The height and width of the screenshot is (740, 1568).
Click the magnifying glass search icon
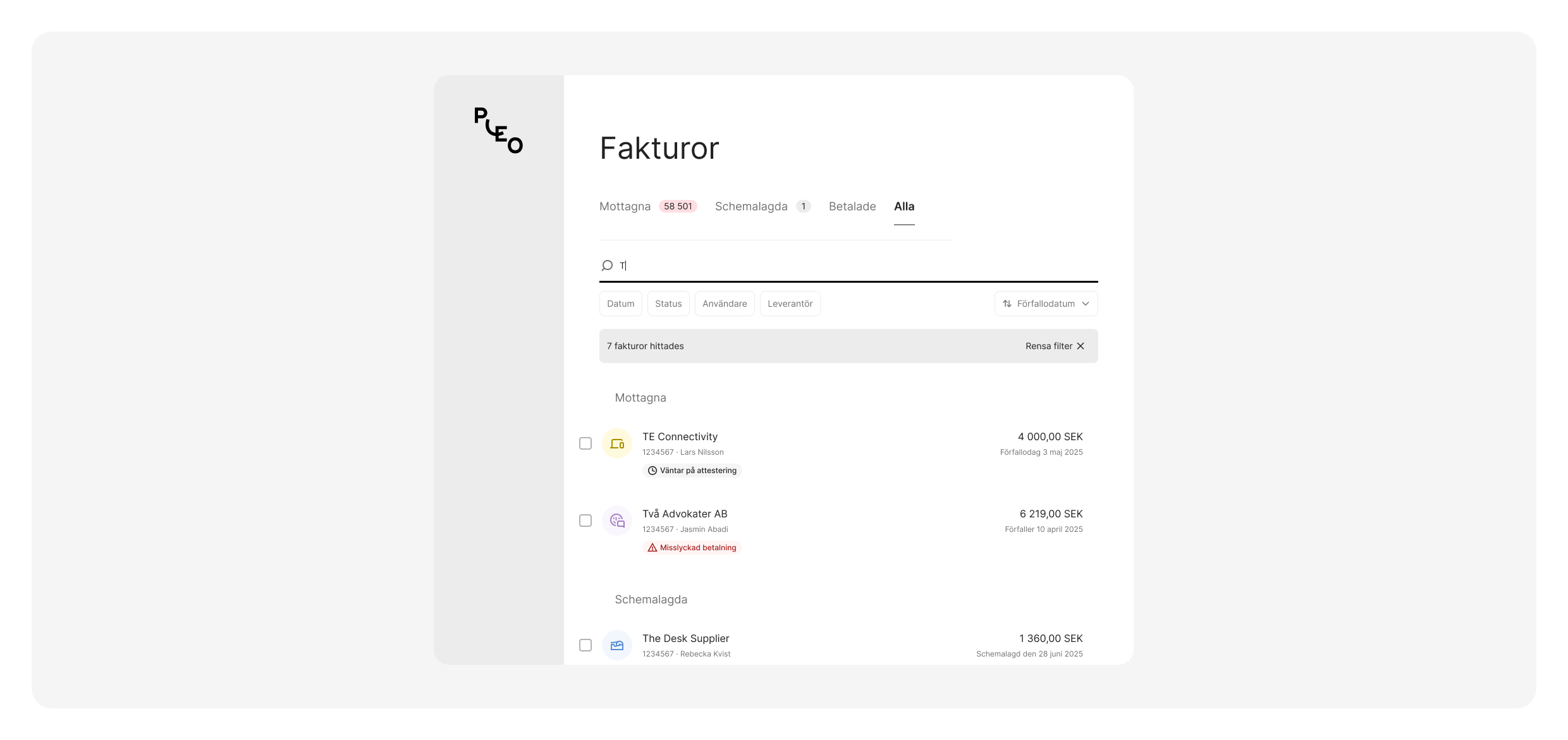pyautogui.click(x=607, y=266)
